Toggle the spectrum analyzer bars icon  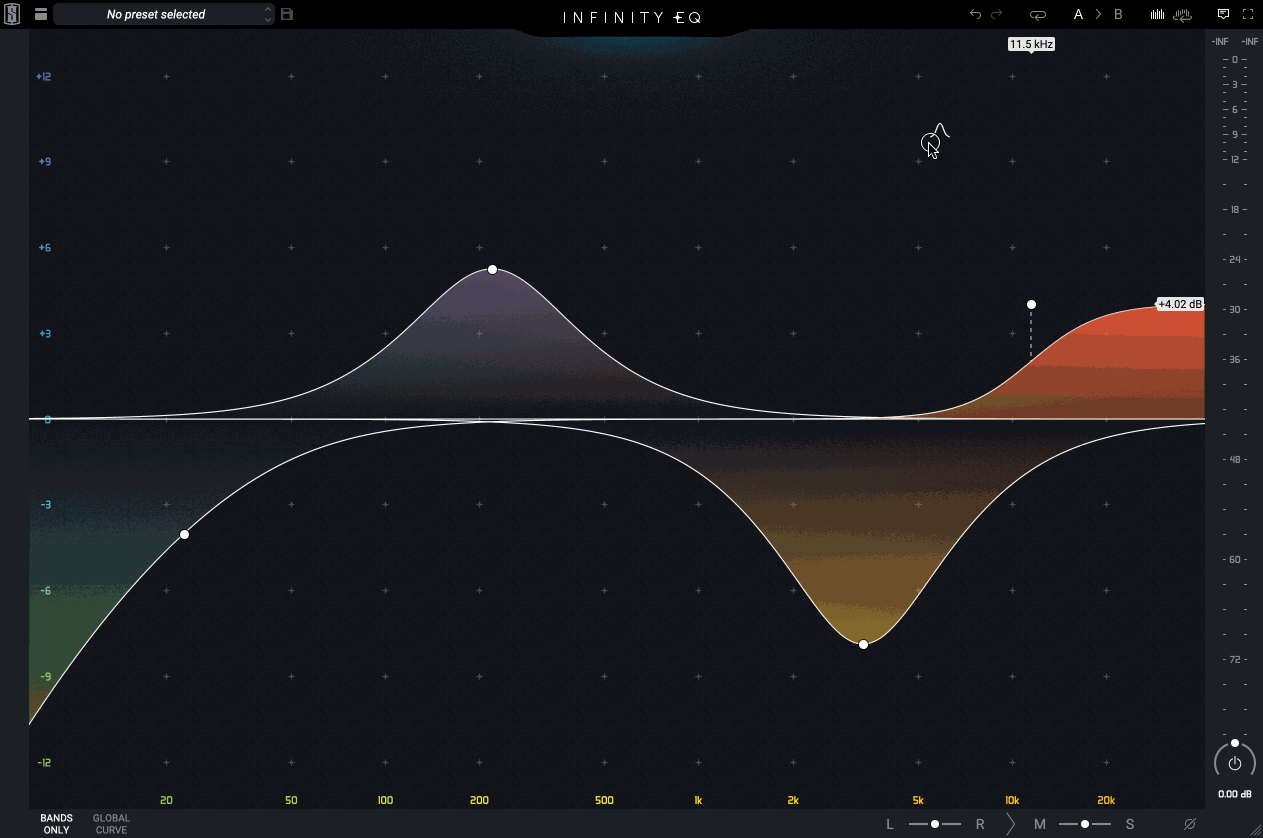(x=1157, y=14)
